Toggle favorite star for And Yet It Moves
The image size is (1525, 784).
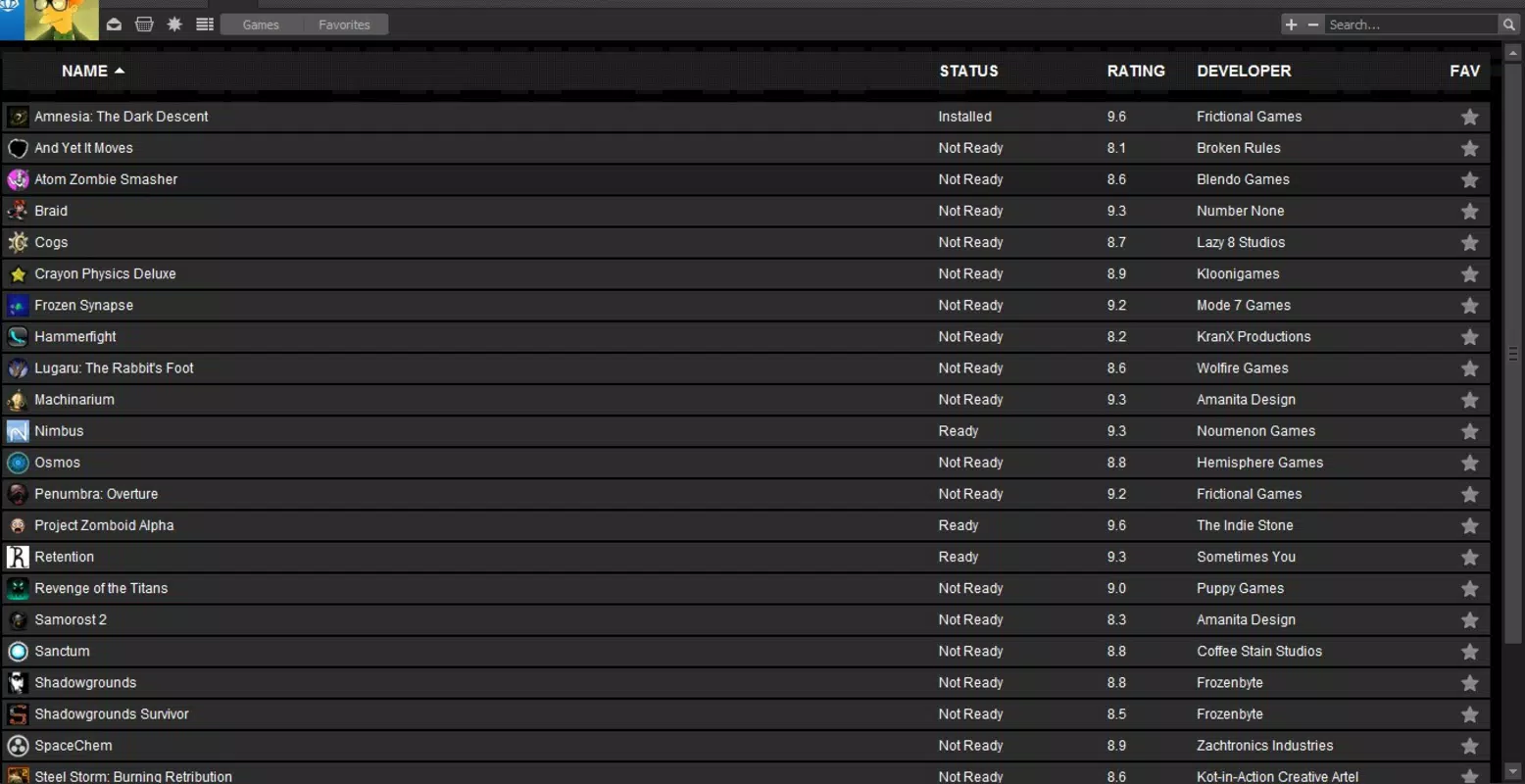tap(1469, 148)
